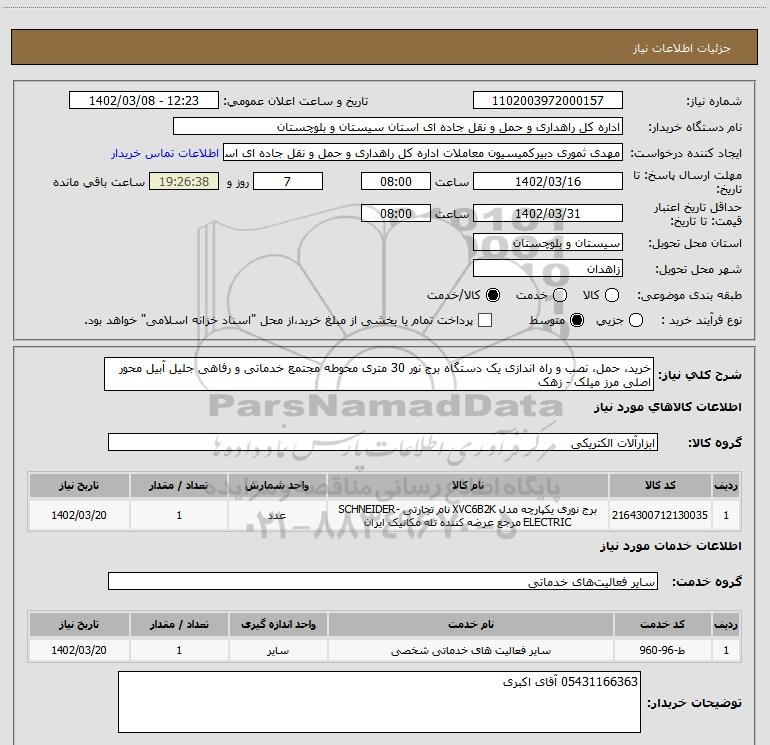The width and height of the screenshot is (770, 745).
Task: Click the کد خدمت column header
Action: 662,624
